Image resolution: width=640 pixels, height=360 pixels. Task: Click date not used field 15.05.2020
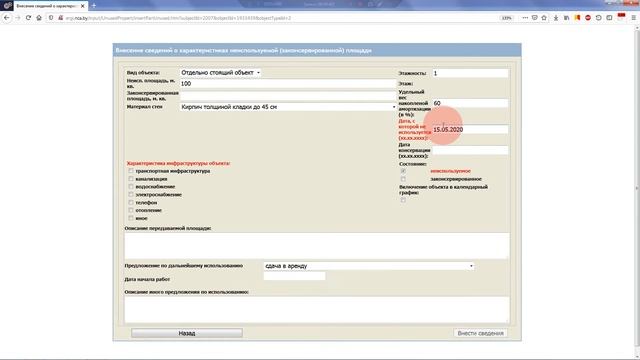(470, 129)
